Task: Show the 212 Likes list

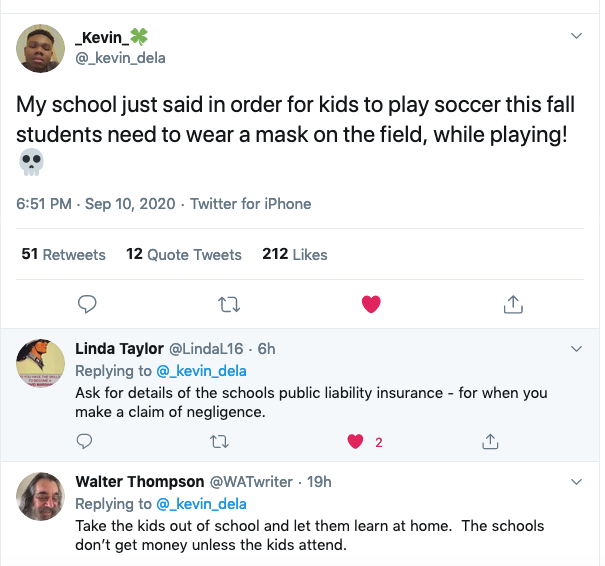Action: 295,255
